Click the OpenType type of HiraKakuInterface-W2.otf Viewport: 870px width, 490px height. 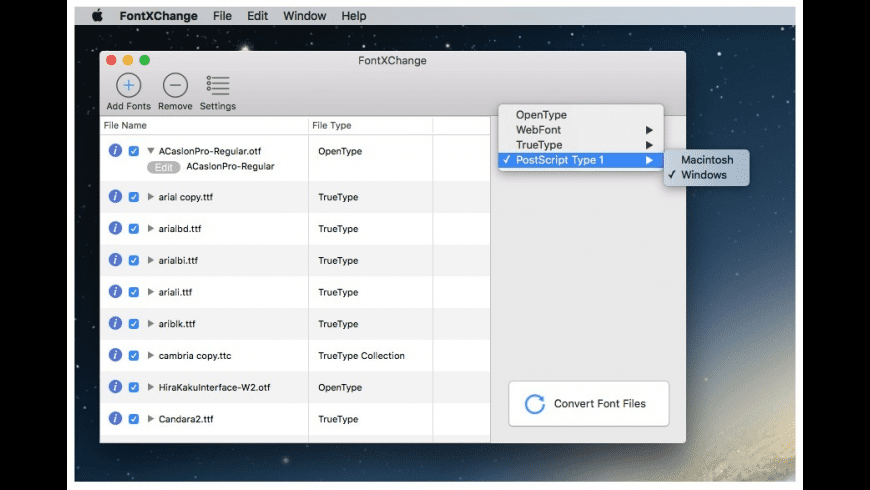(340, 387)
